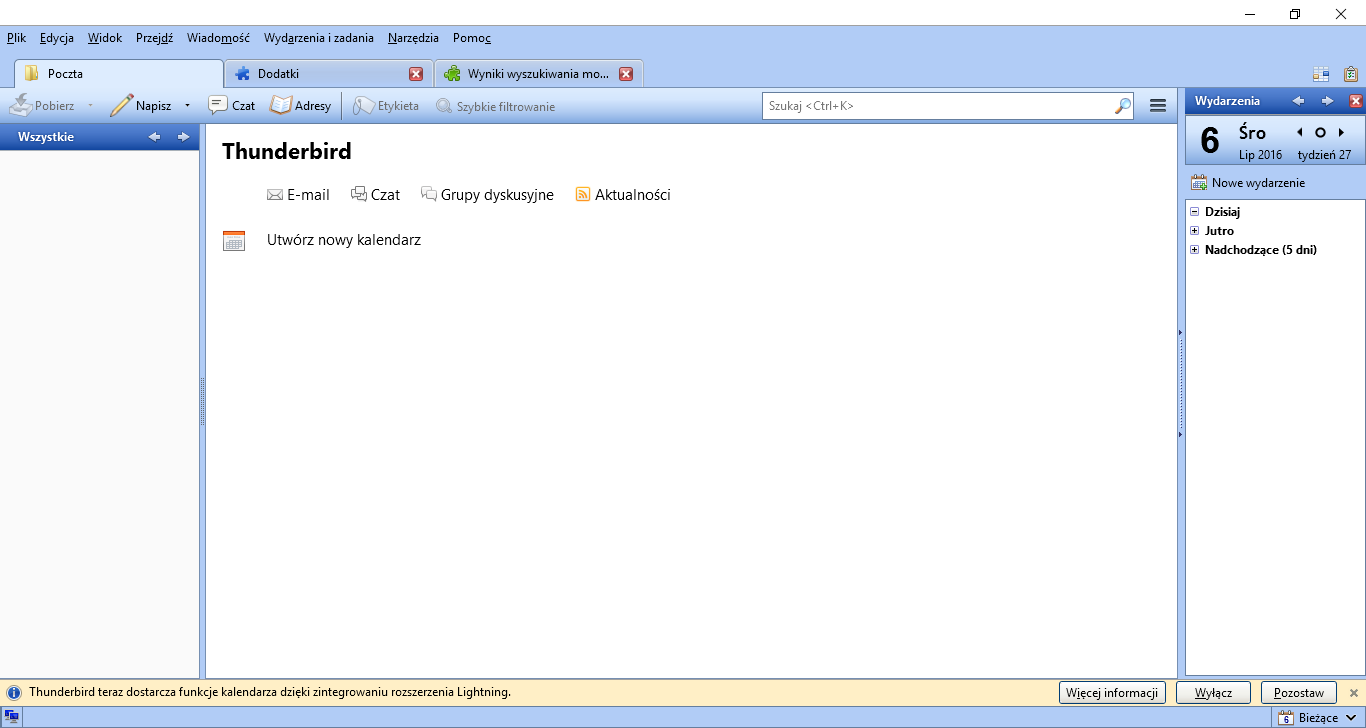The width and height of the screenshot is (1366, 728).
Task: Click Utwórz nowy kalendarz
Action: [x=344, y=240]
